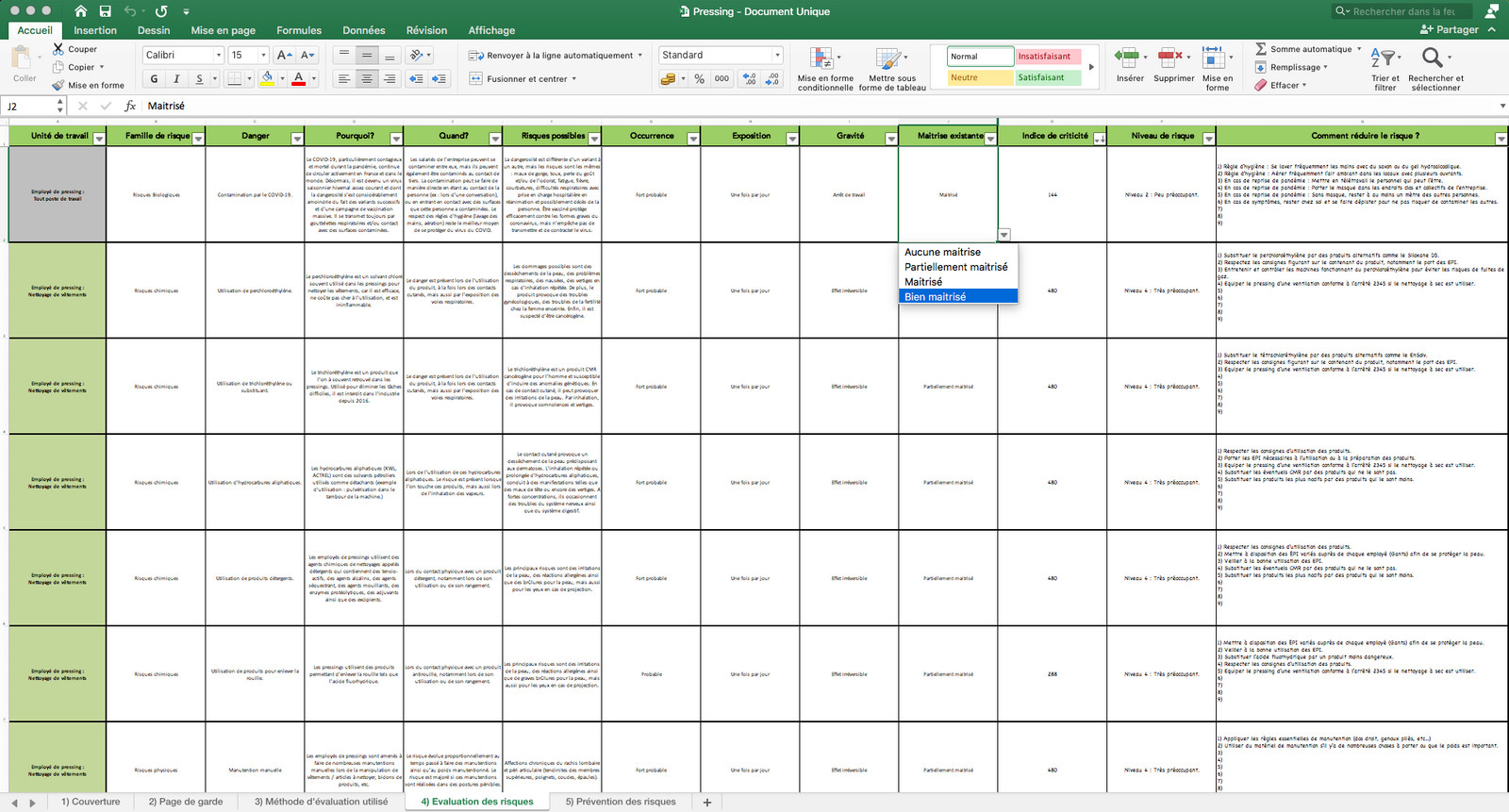Click the name box showing J2

pos(30,106)
